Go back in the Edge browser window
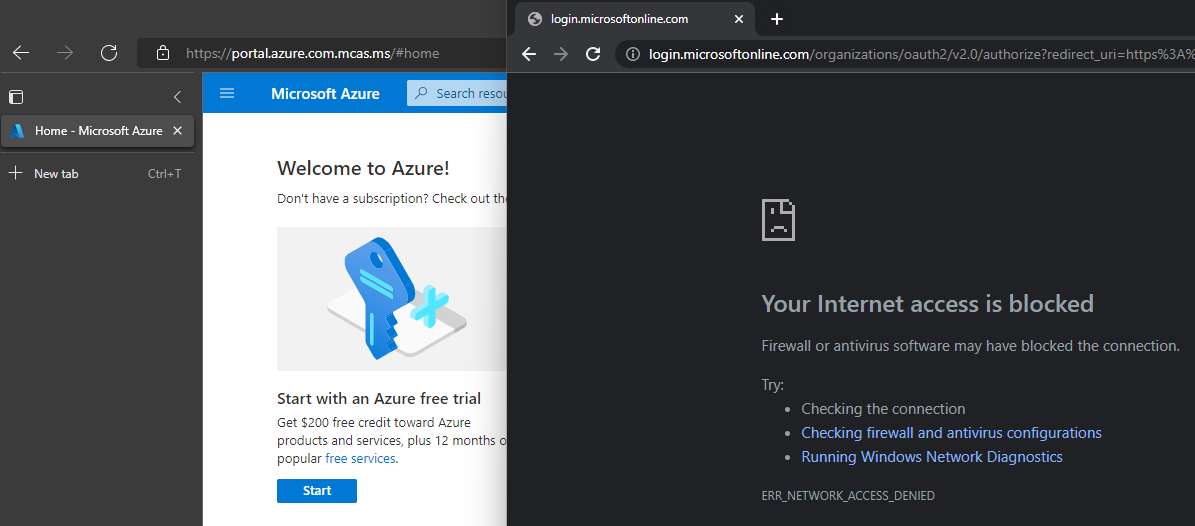Screen dimensions: 1195x526 21,53
